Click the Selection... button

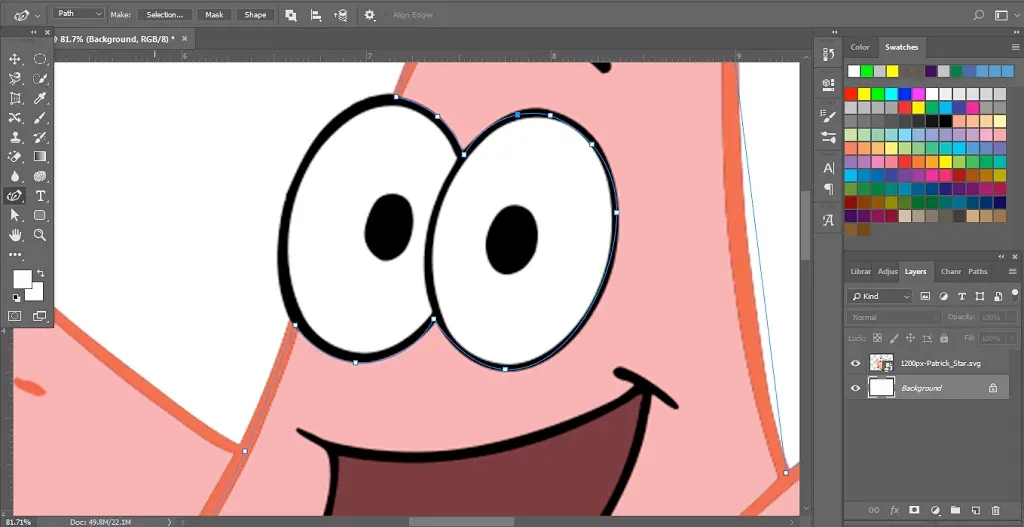tap(165, 15)
